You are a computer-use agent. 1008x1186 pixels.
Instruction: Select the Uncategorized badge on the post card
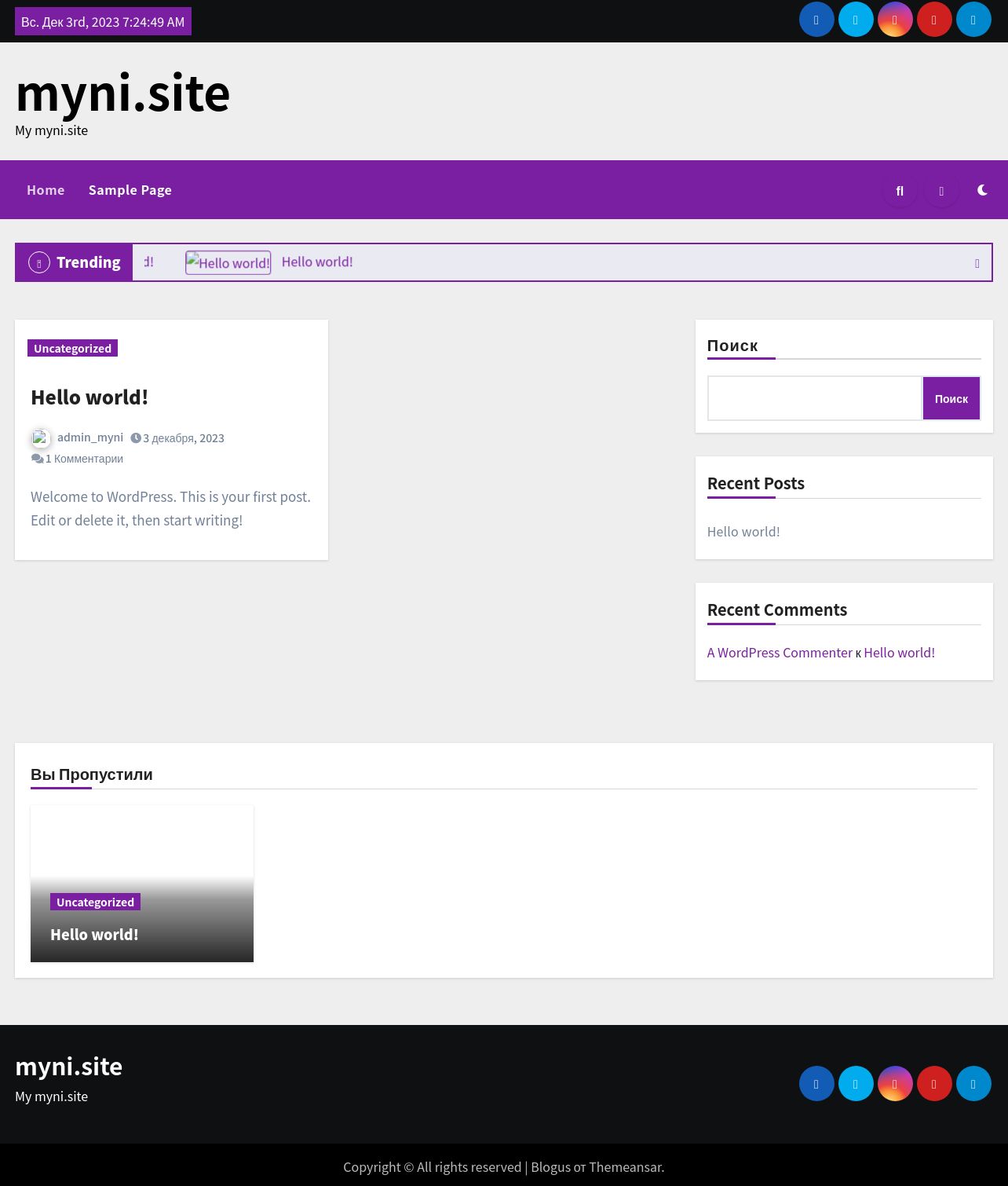[x=72, y=348]
